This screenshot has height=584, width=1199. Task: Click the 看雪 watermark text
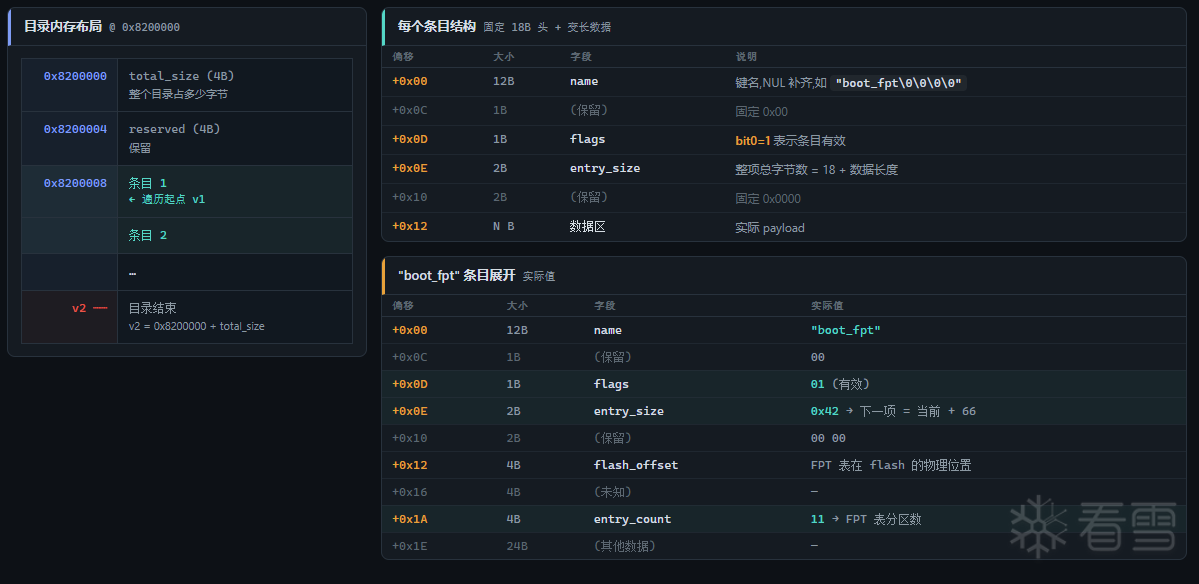pyautogui.click(x=1128, y=527)
